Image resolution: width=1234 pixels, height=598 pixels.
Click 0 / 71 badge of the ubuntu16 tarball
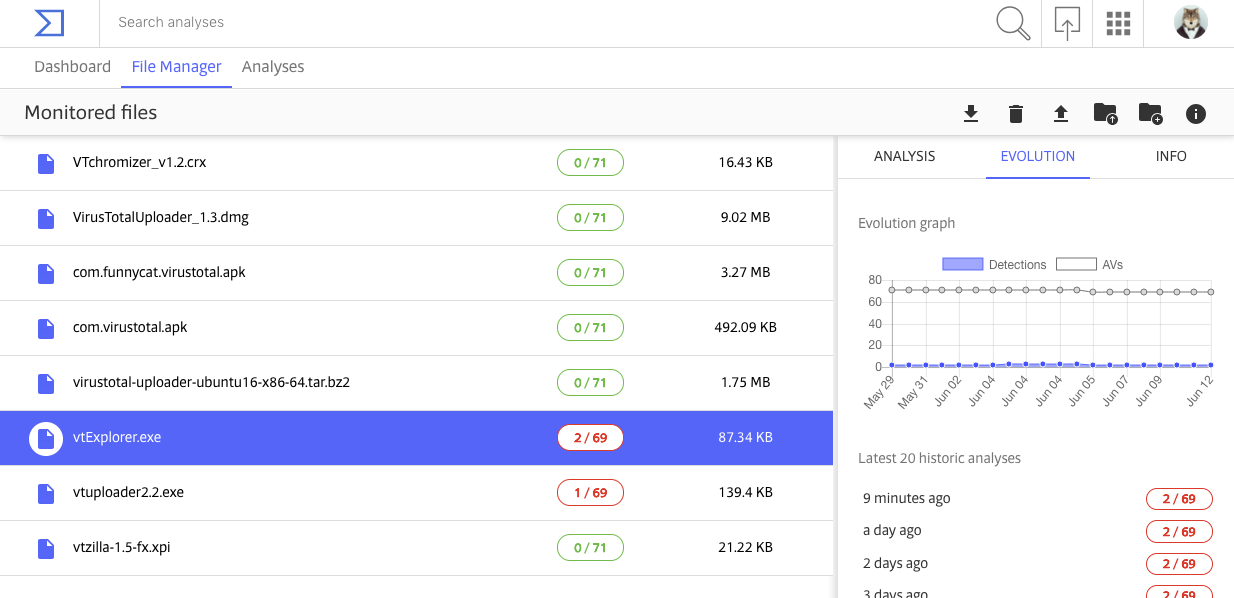click(590, 382)
